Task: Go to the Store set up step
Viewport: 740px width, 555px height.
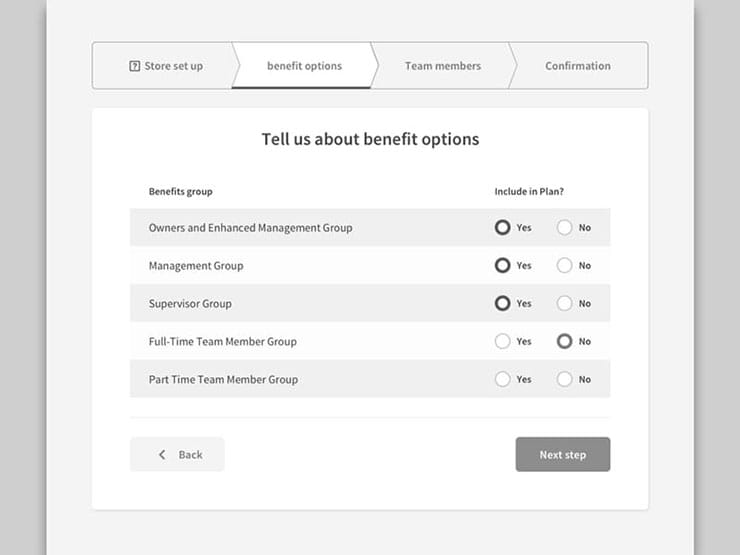Action: [166, 66]
